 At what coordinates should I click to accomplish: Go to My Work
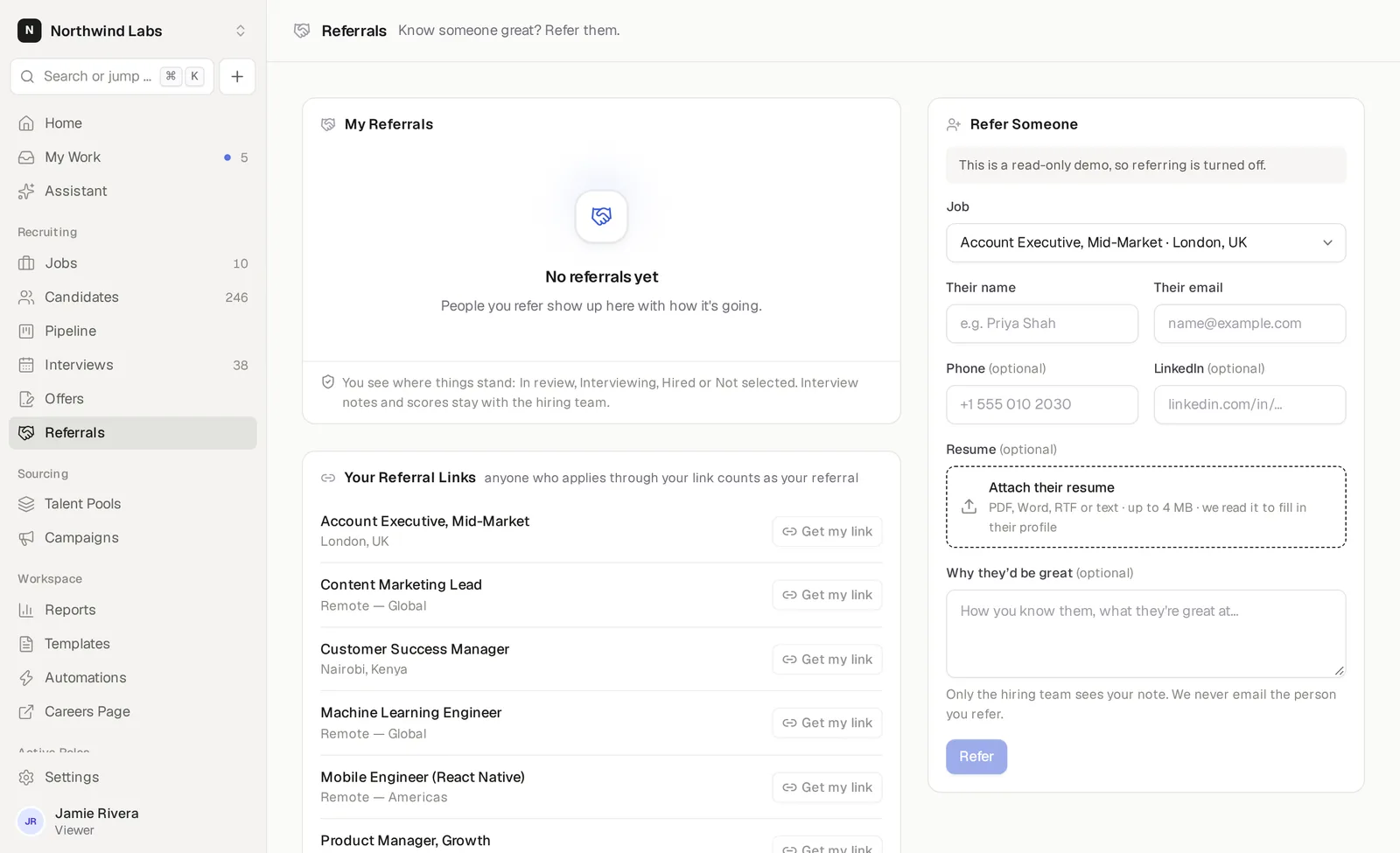click(133, 157)
